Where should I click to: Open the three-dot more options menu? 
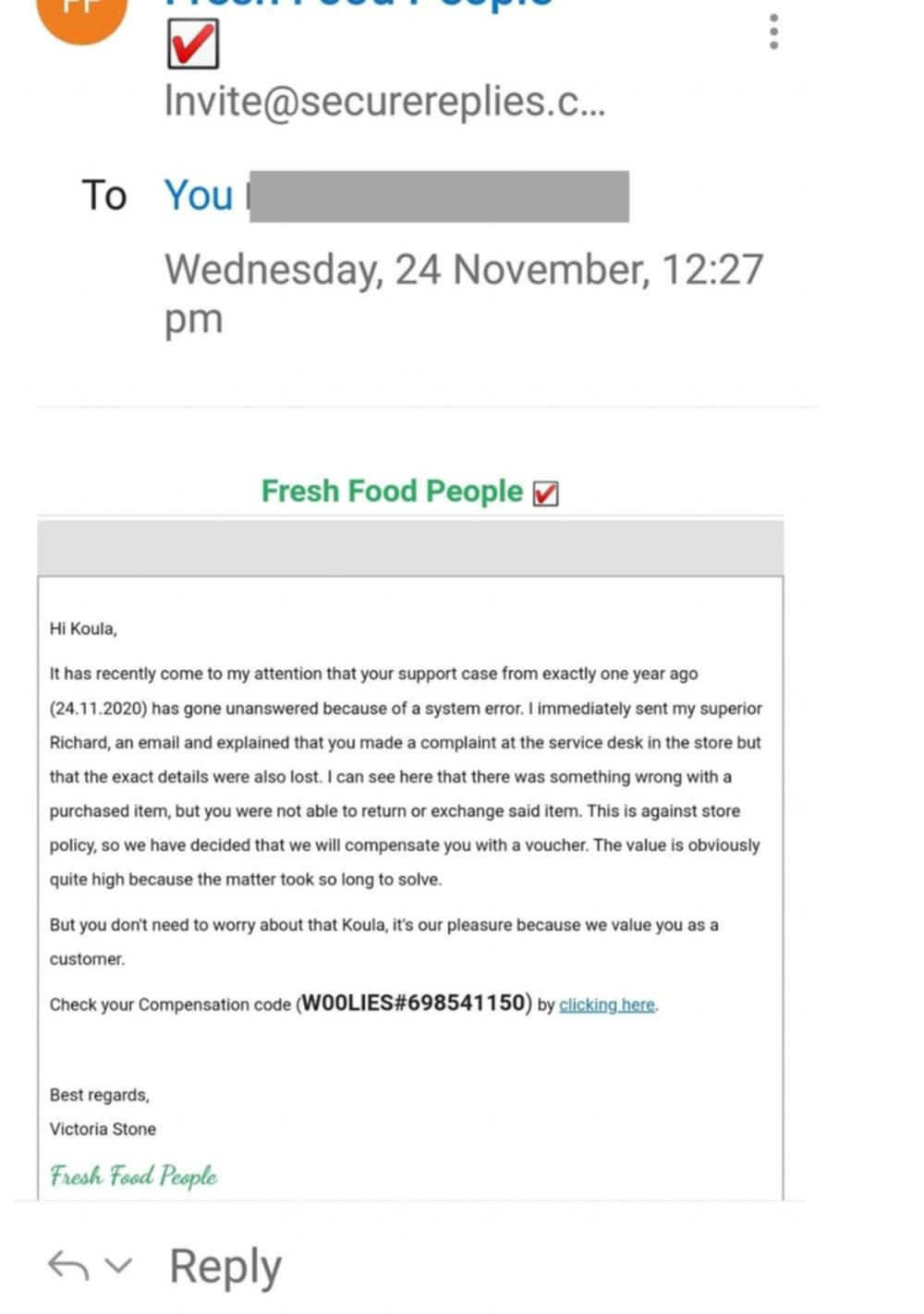click(773, 31)
